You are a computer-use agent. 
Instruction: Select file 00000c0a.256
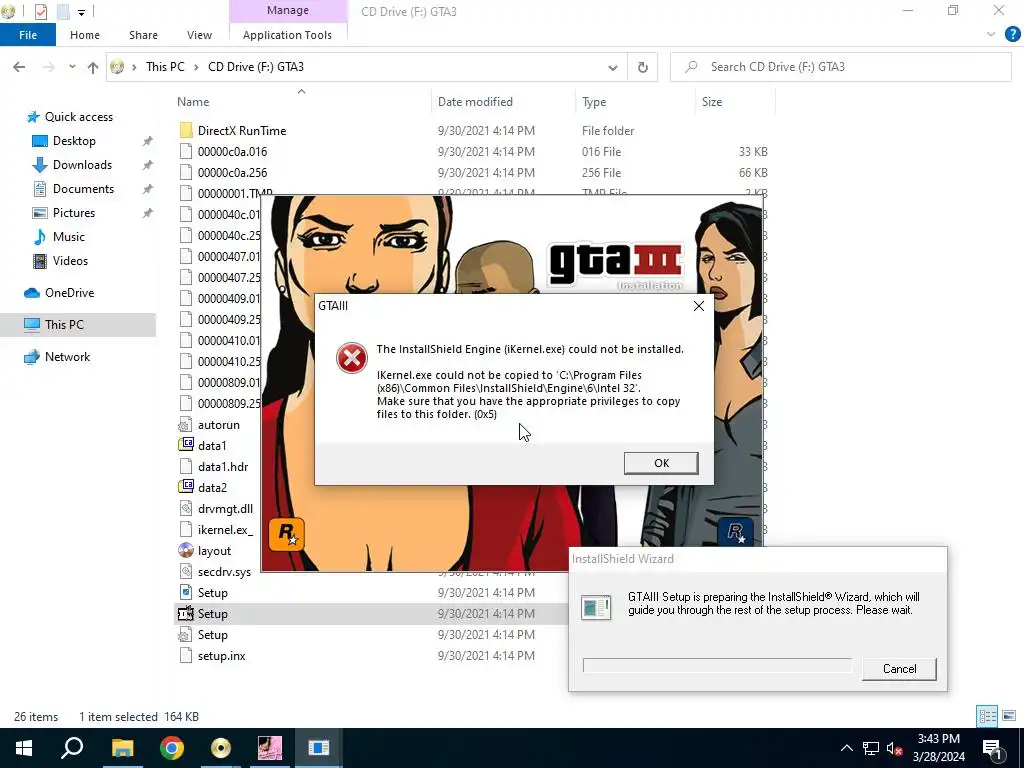click(232, 172)
